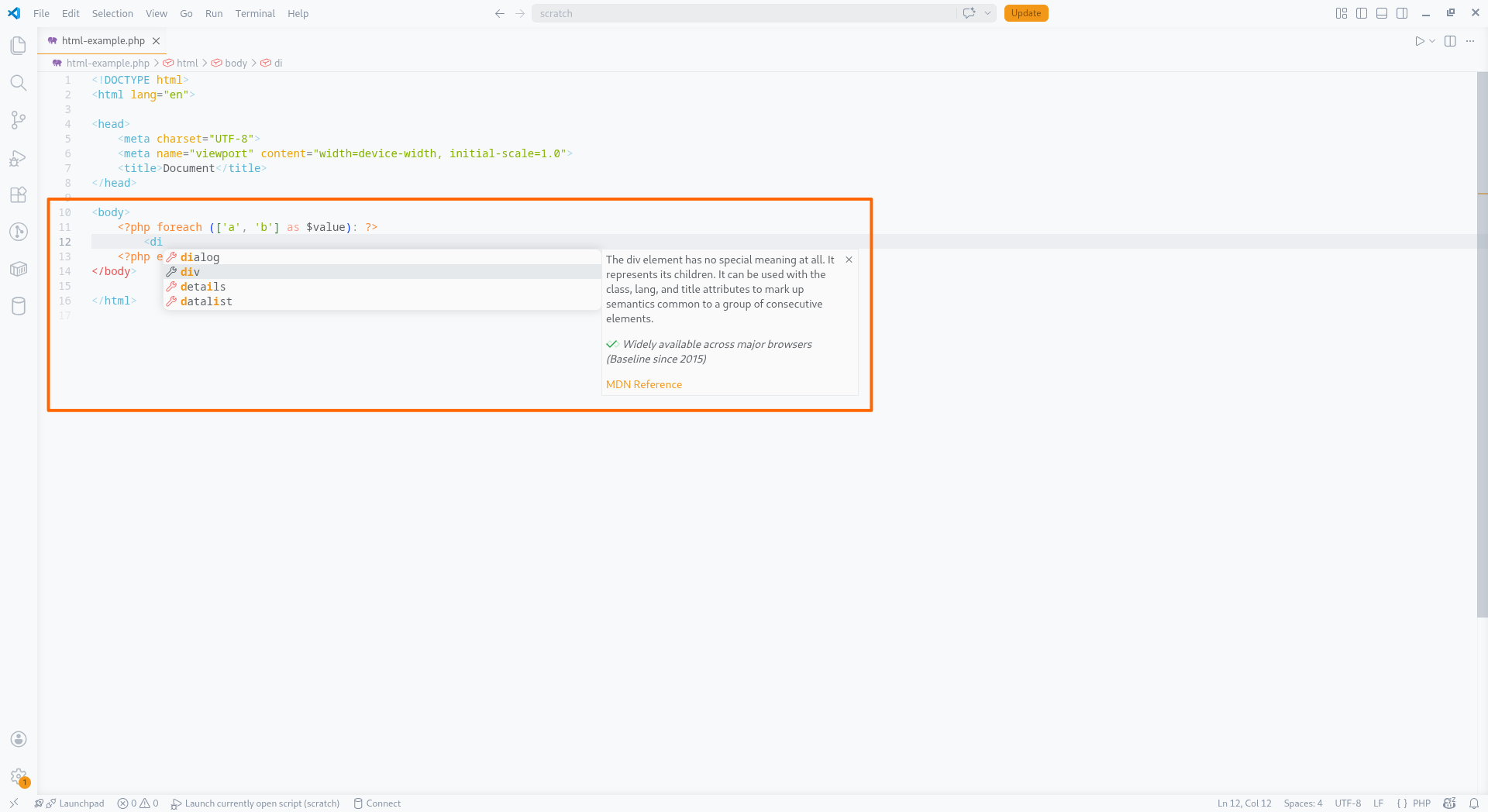This screenshot has height=812, width=1488.
Task: Open the Source Control view
Action: 19,120
